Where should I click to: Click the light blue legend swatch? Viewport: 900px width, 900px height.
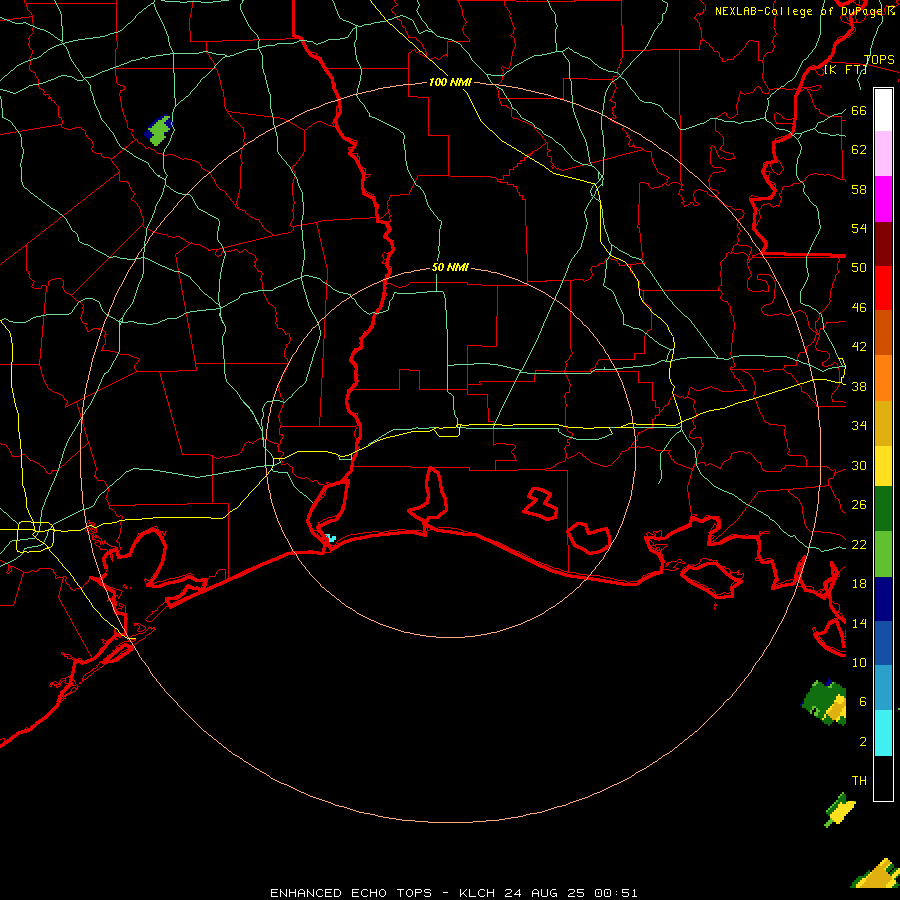(x=883, y=688)
